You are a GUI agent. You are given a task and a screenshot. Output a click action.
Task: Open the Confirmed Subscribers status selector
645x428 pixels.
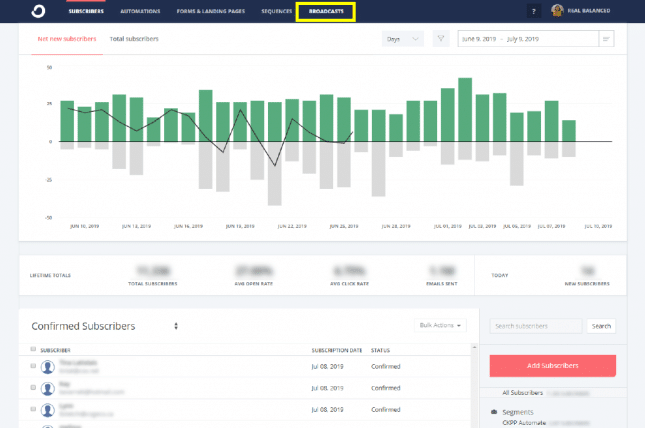[x=176, y=326]
